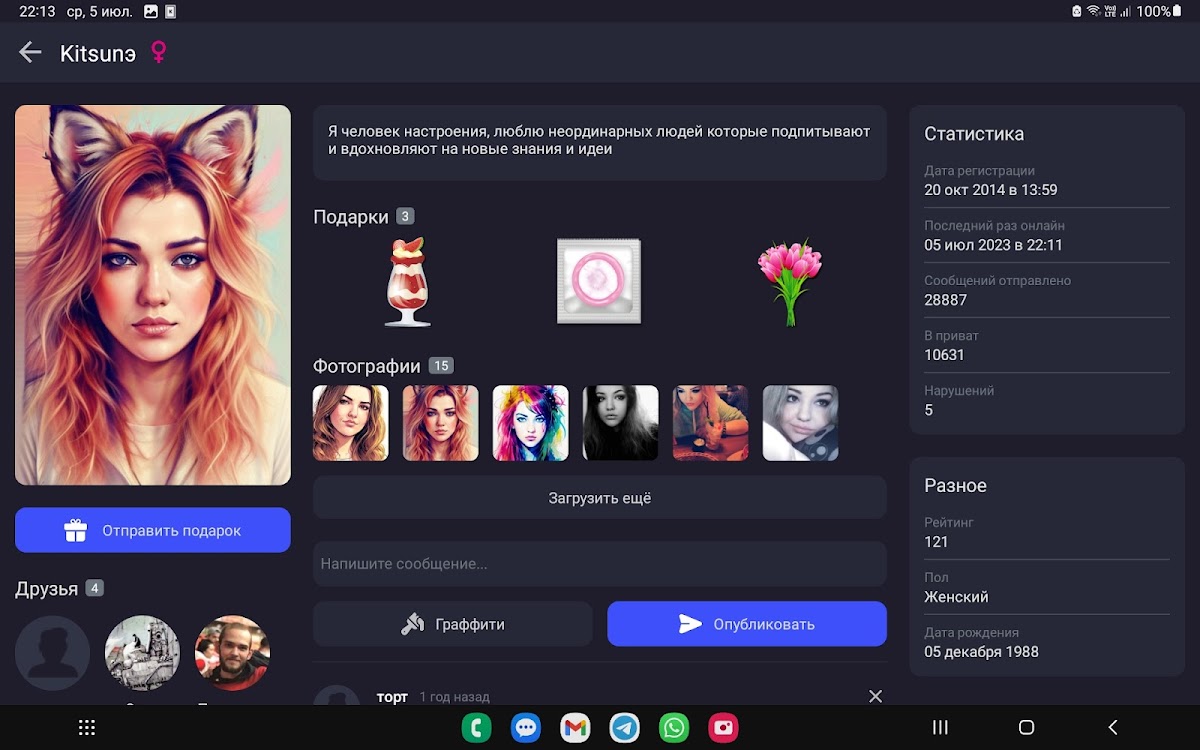Viewport: 1200px width, 750px height.
Task: Open the friend with default silhouette avatar
Action: click(x=52, y=653)
